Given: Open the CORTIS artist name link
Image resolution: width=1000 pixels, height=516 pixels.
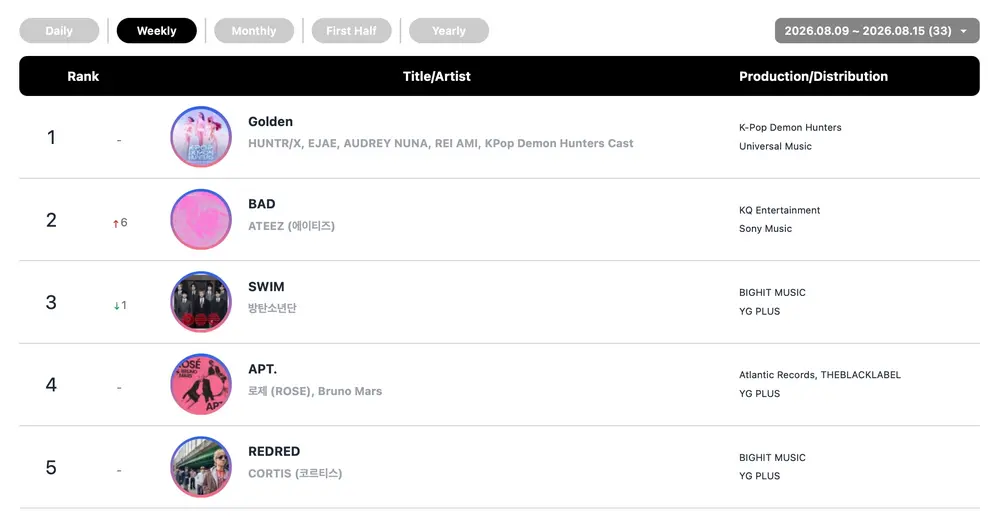Looking at the screenshot, I should (x=295, y=473).
